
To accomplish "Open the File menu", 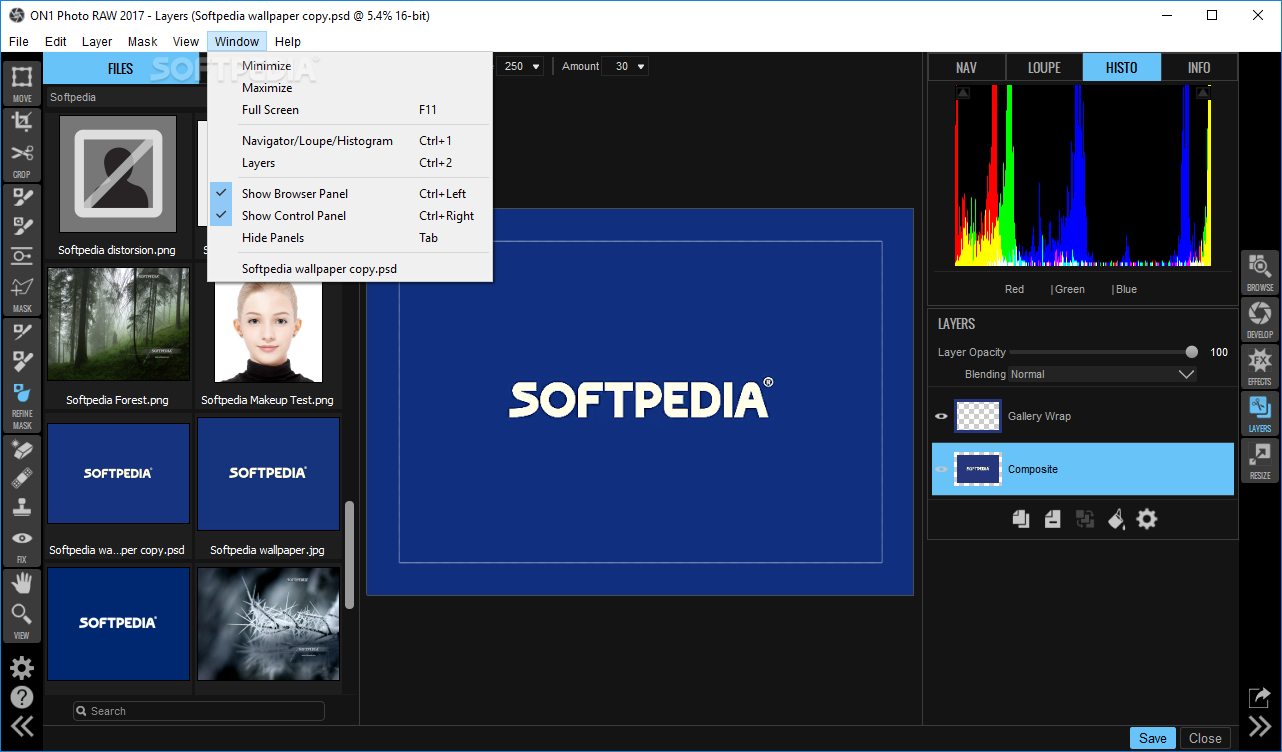I will 19,41.
